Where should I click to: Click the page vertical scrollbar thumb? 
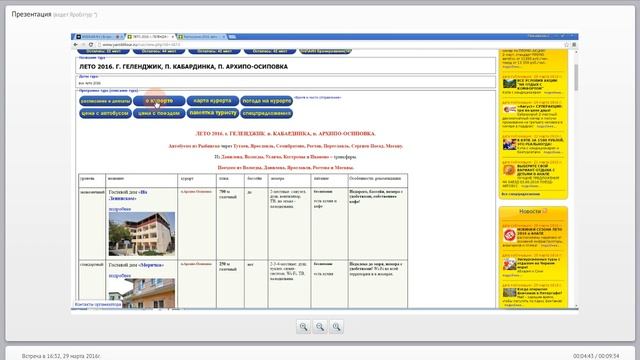coord(576,78)
